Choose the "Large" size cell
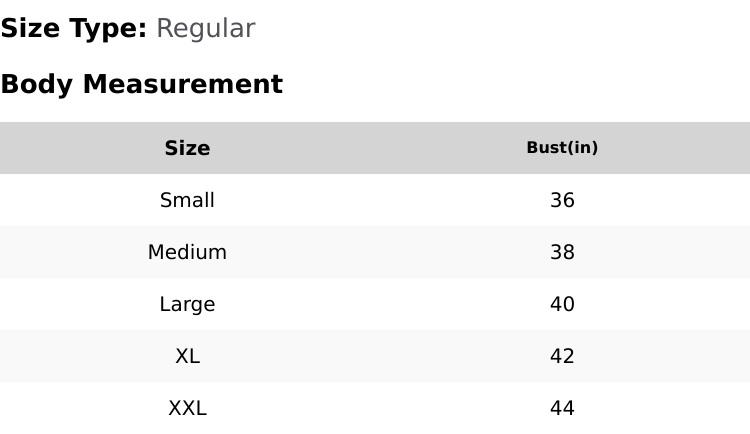Screen dimensions: 750x434 click(187, 304)
